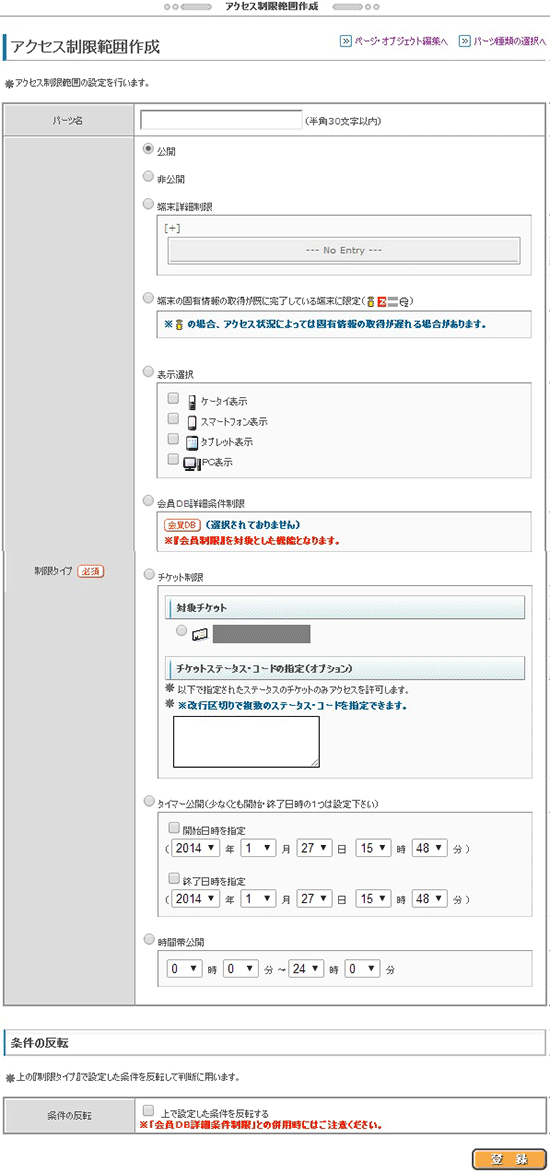
Task: Click the --- No Entry --- bar
Action: click(345, 250)
